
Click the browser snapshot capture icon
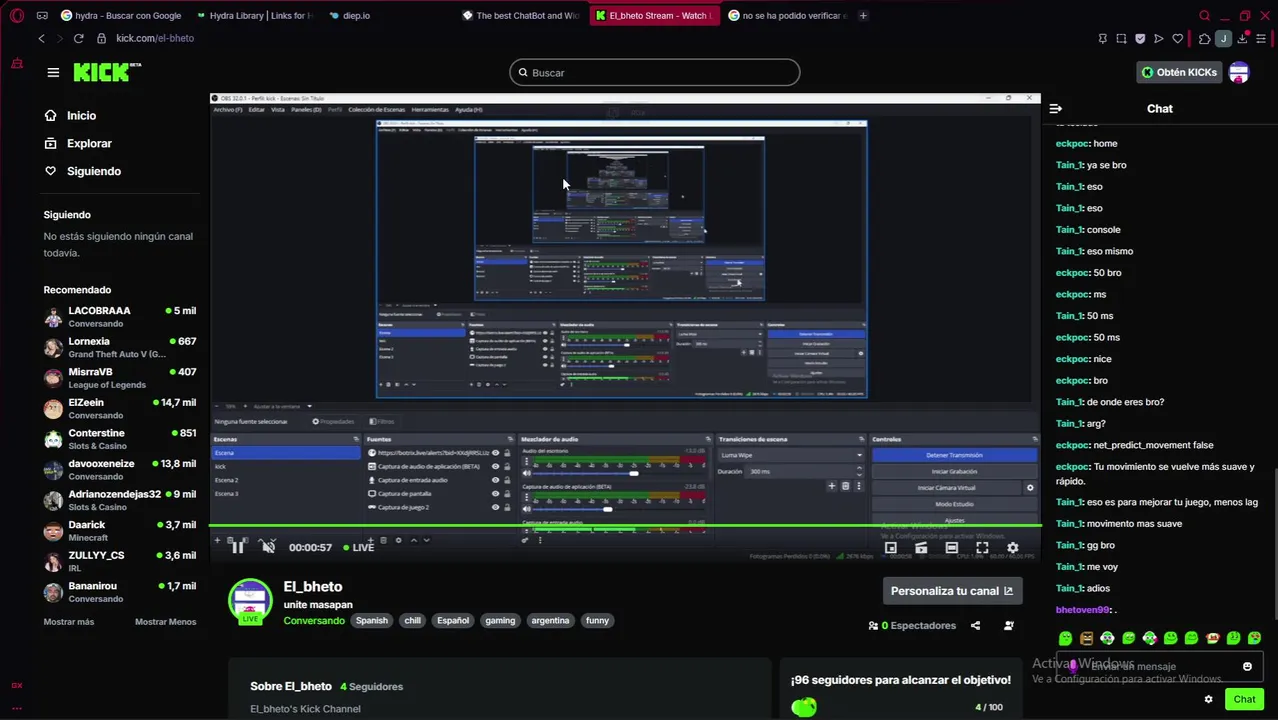click(1121, 39)
